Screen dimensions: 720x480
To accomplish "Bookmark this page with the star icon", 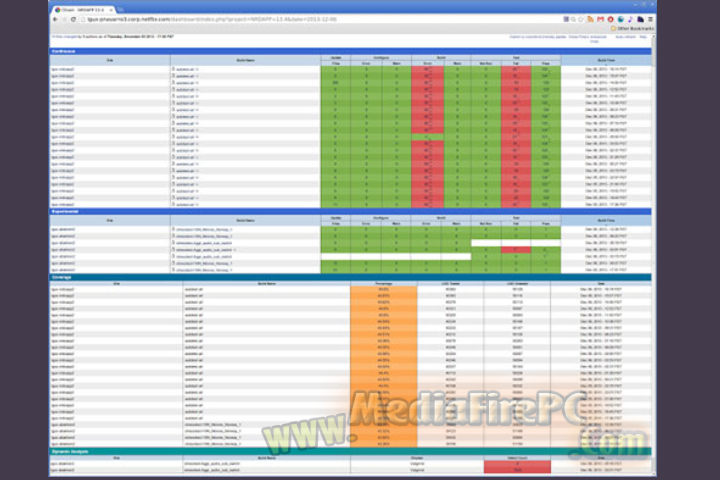I will (x=581, y=19).
